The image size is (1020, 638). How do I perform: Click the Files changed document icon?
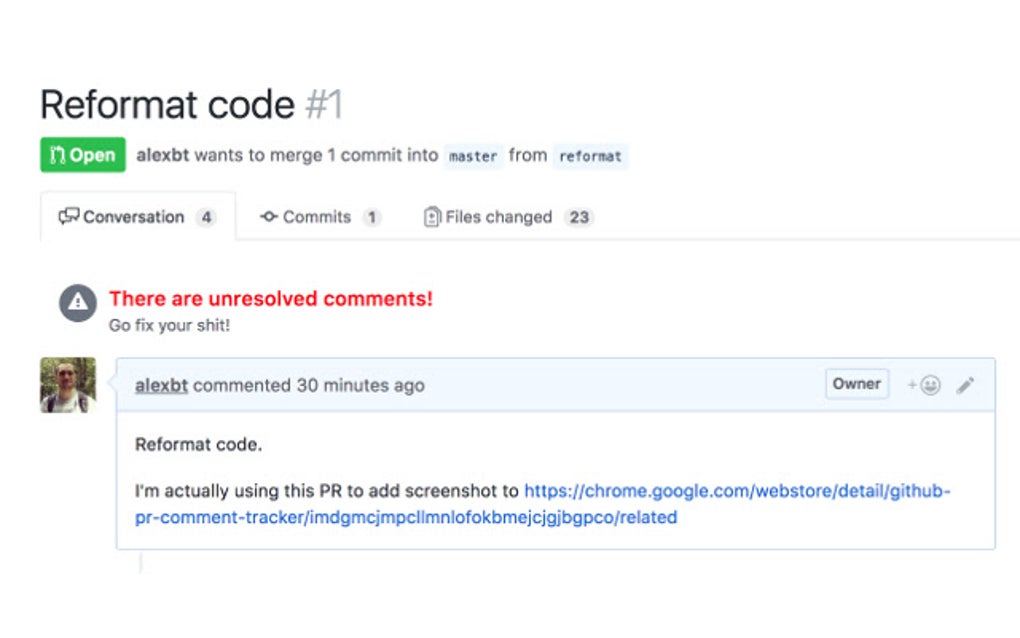pyautogui.click(x=432, y=217)
